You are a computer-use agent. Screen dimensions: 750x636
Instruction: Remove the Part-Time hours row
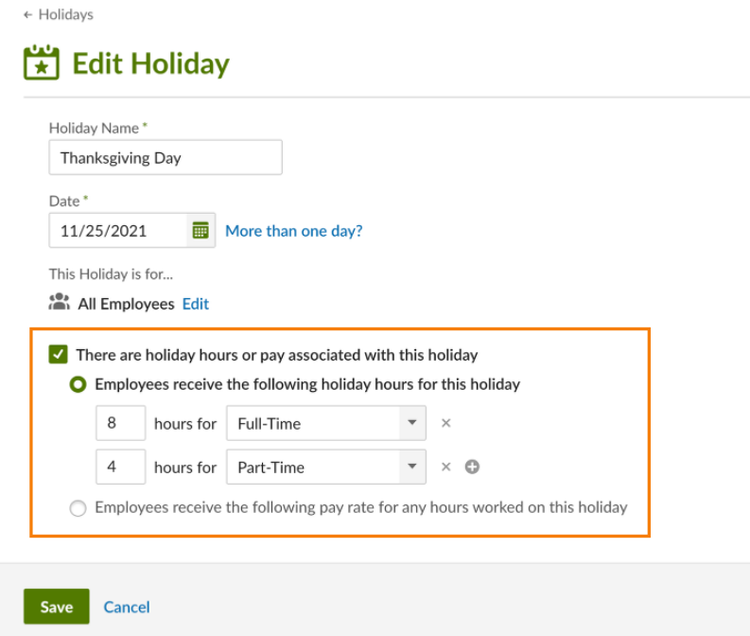coord(446,467)
